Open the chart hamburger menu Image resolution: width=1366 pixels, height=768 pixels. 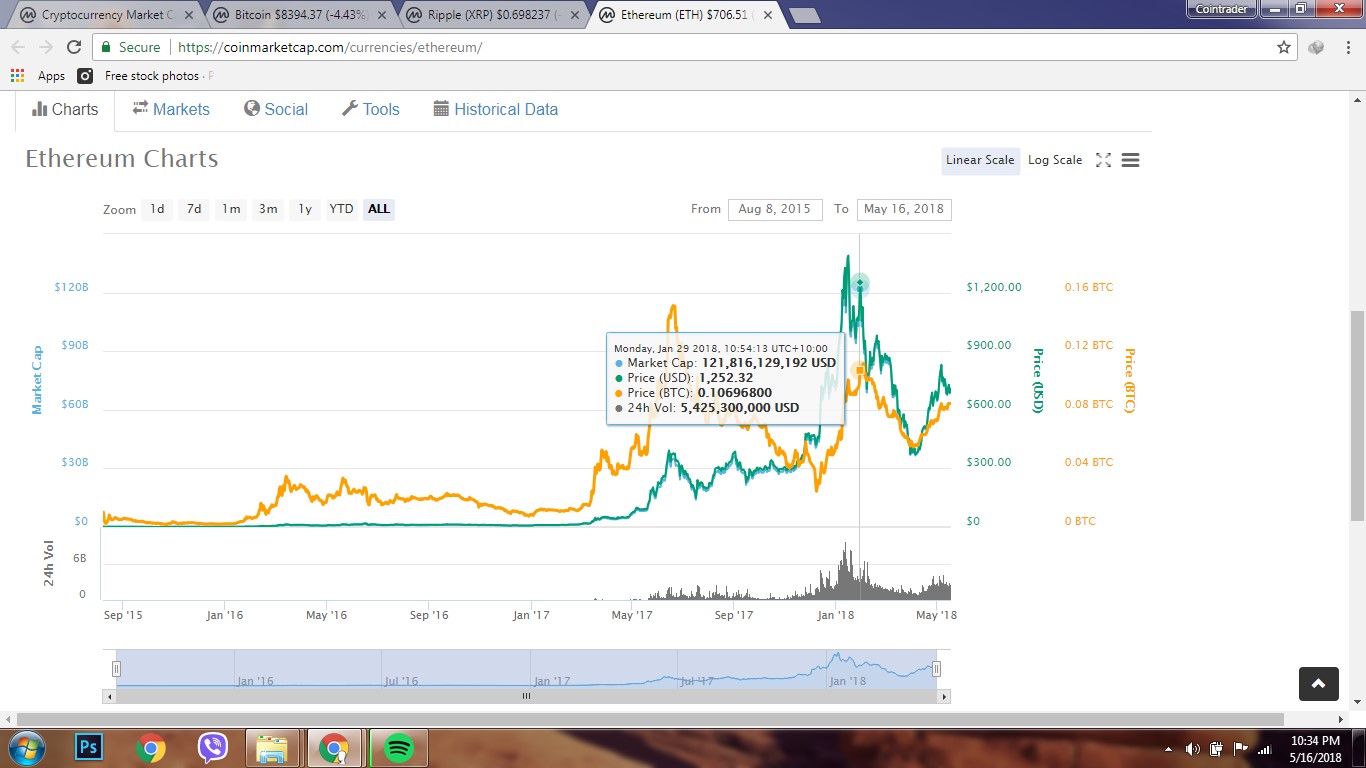(1130, 160)
